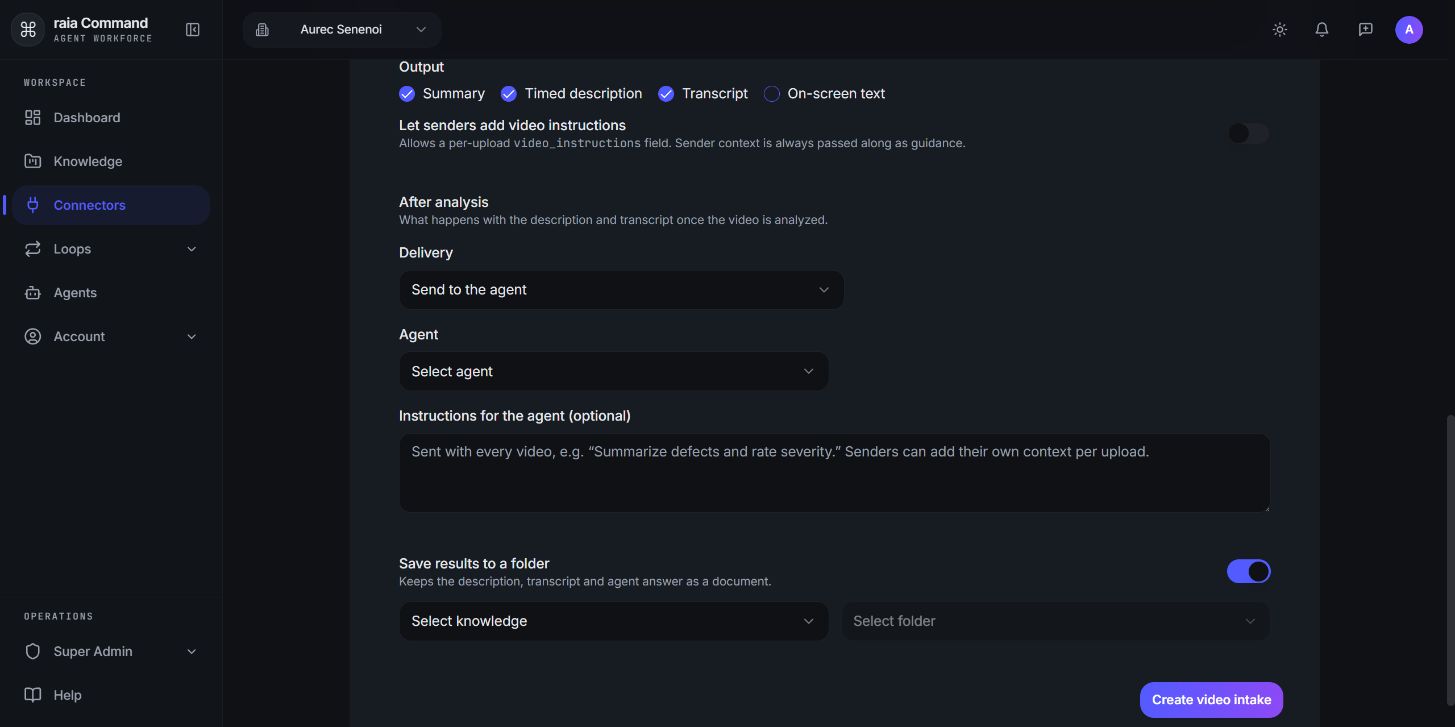Enable the On-screen text checkbox
The width and height of the screenshot is (1455, 727).
coord(772,94)
